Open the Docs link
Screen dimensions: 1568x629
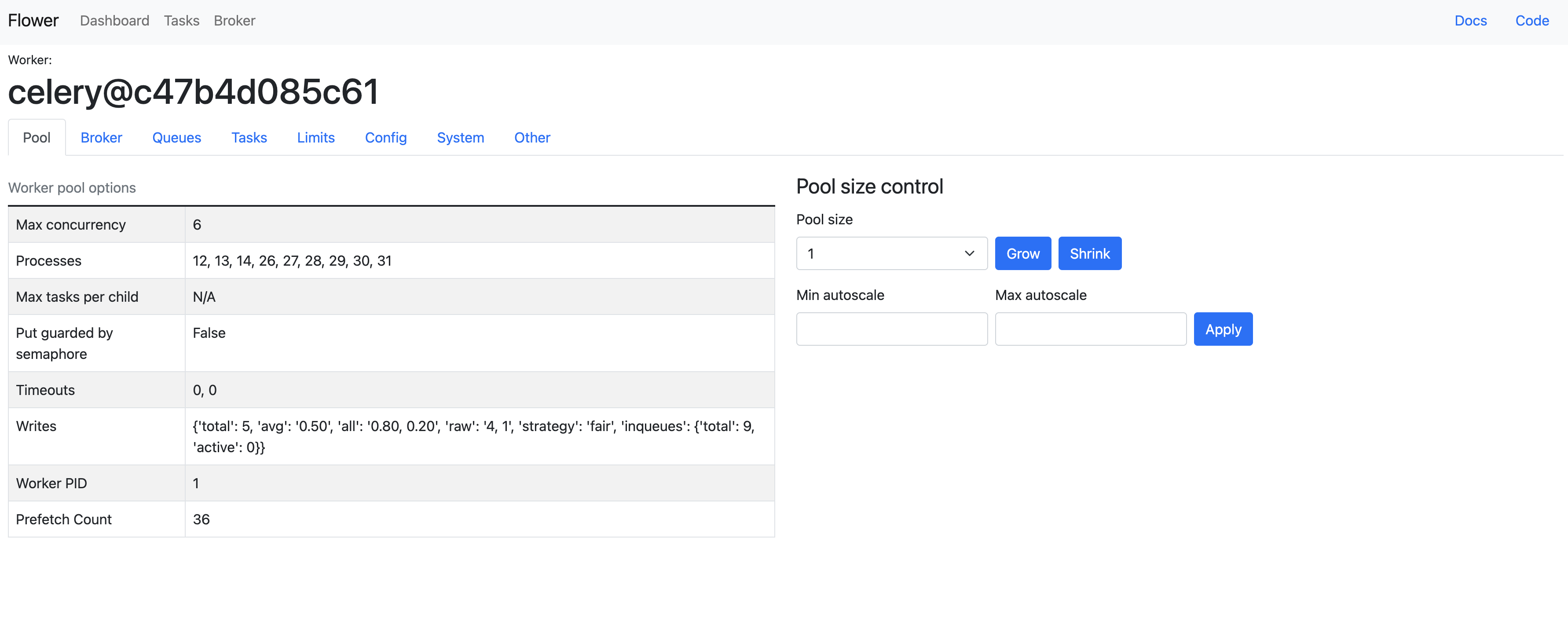click(1470, 21)
